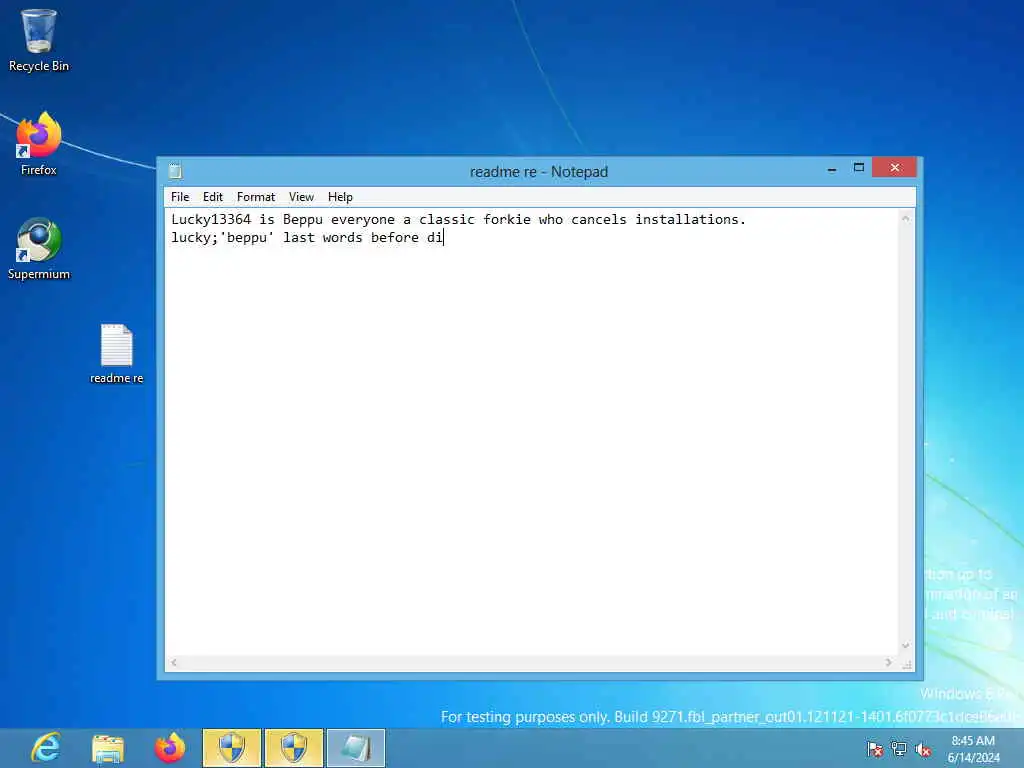Launch Internet Explorer from the taskbar

[46, 748]
